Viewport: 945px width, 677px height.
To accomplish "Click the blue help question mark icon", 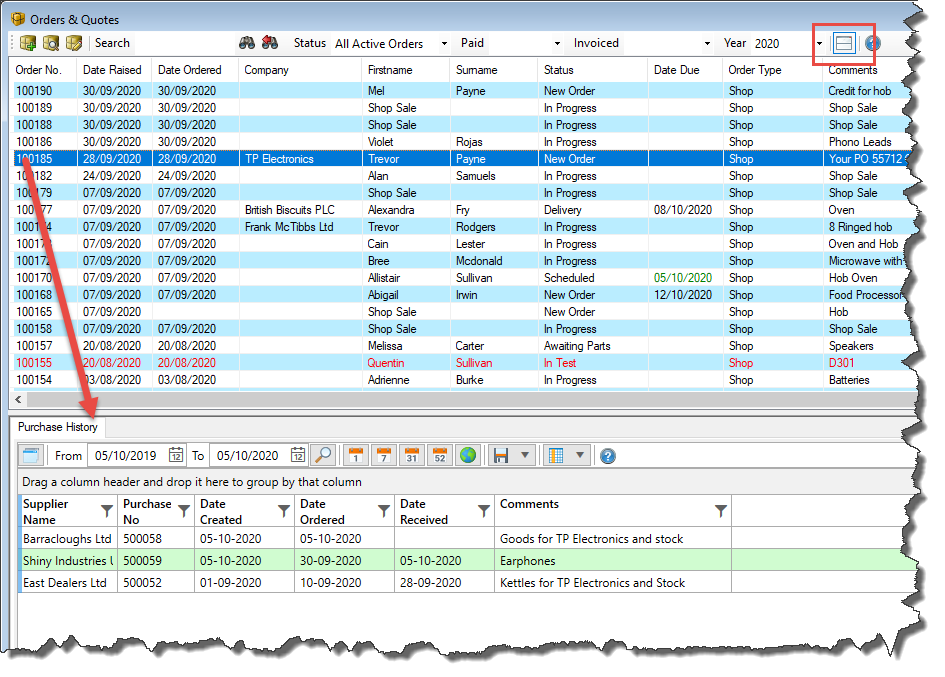I will pos(607,456).
